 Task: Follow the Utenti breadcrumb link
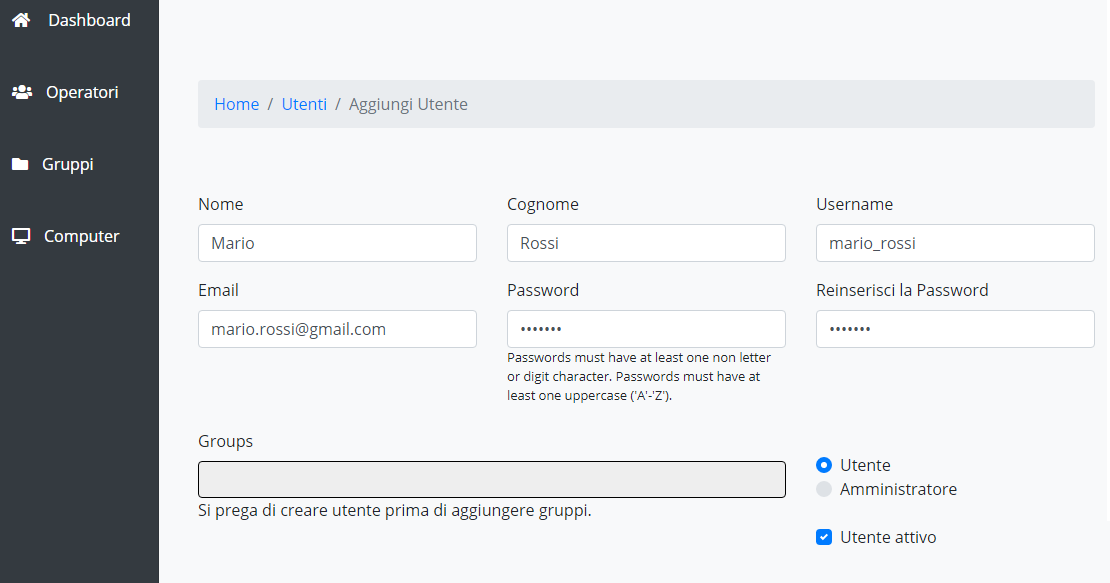(304, 104)
